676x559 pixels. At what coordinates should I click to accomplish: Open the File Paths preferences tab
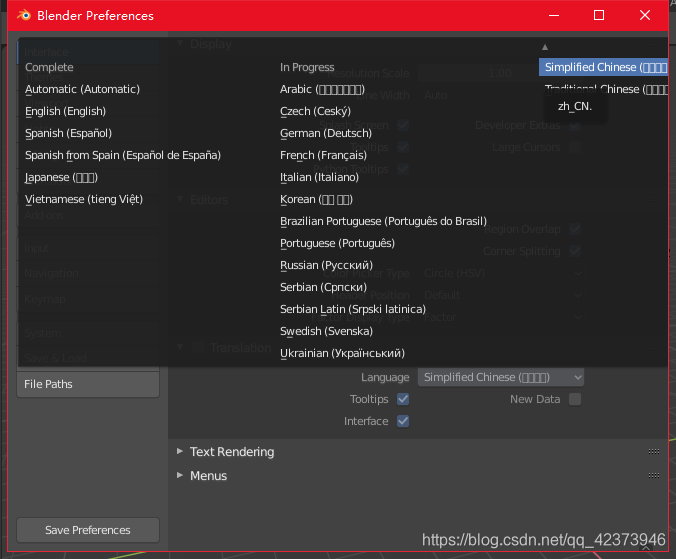coord(88,384)
